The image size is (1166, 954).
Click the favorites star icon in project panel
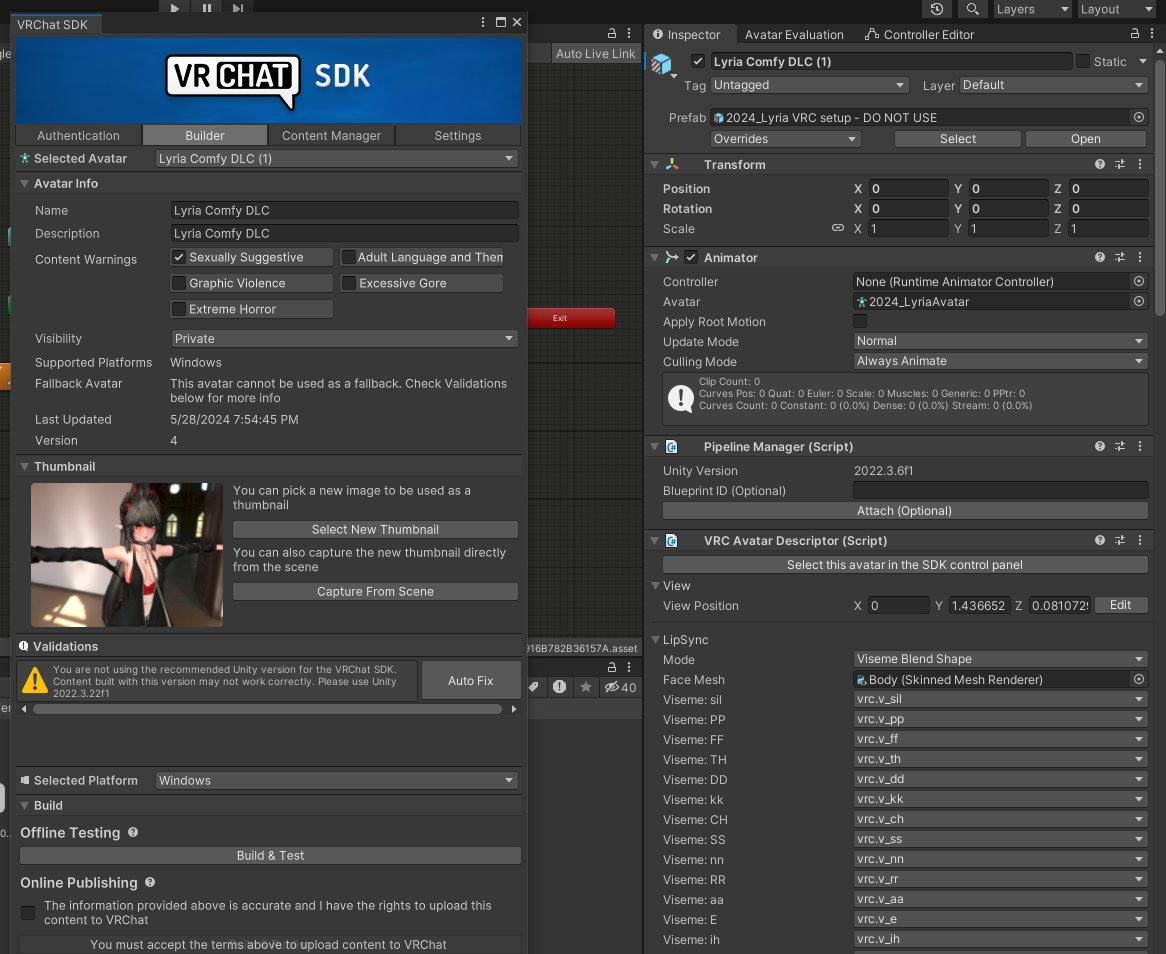[586, 687]
